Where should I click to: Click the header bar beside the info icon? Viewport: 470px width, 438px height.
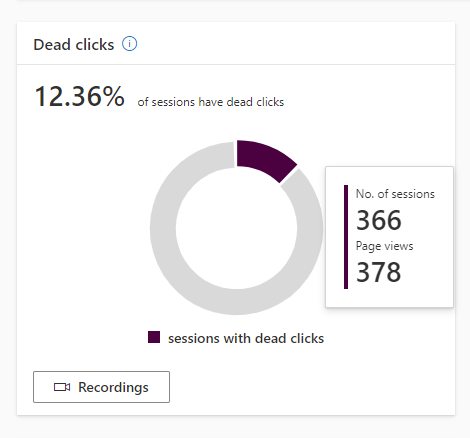pyautogui.click(x=293, y=44)
